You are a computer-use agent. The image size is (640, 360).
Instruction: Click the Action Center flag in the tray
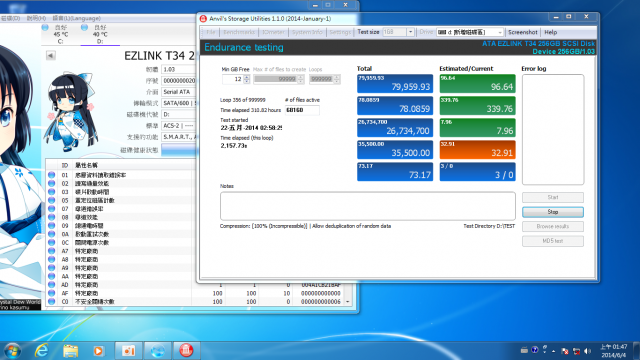565,351
